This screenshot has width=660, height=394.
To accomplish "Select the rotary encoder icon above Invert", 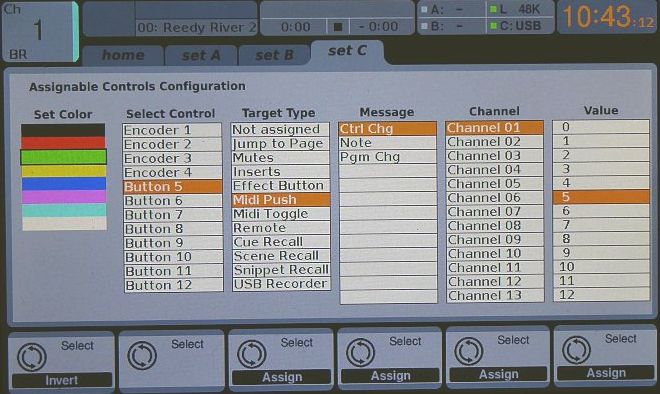I will click(32, 357).
